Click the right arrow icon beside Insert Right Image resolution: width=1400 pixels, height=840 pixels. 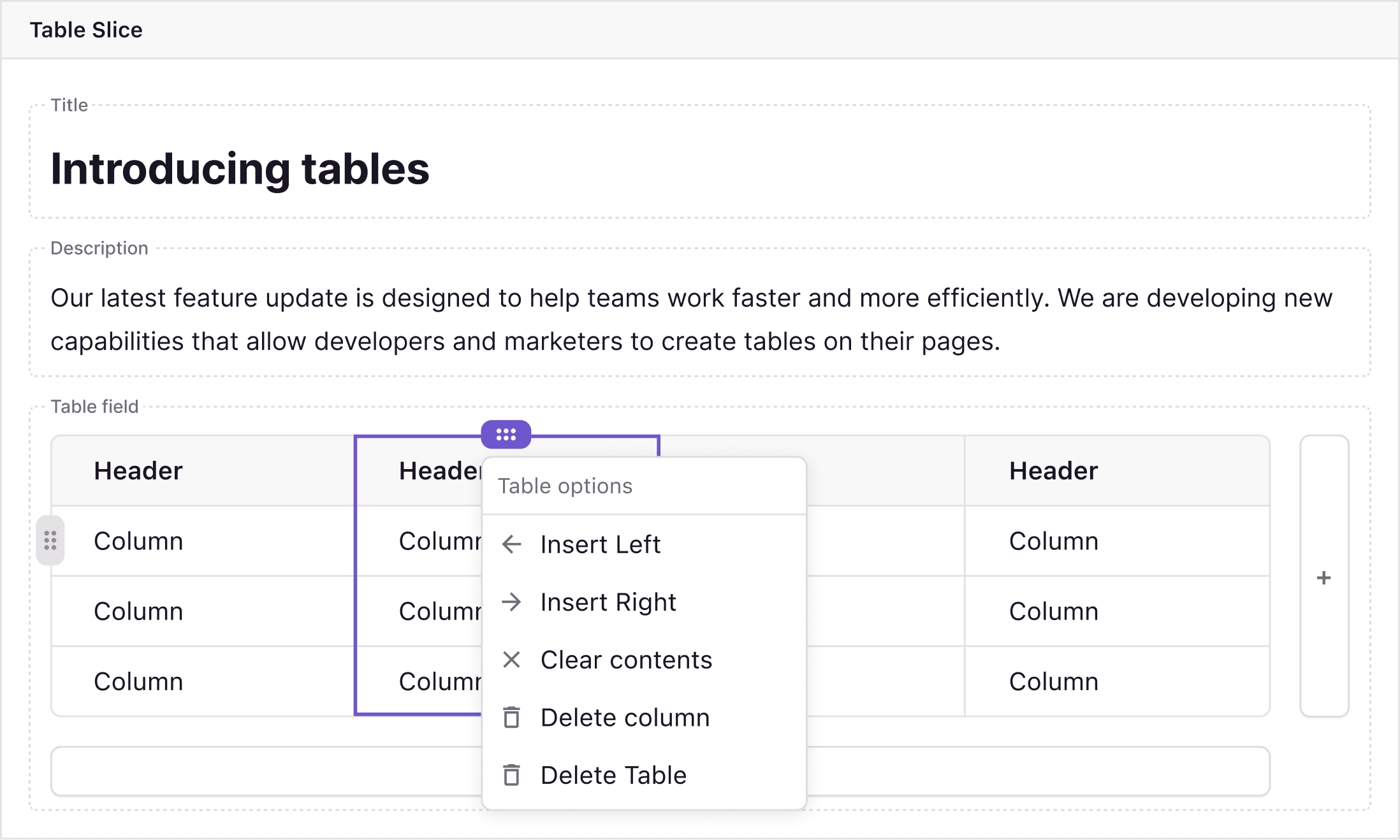[x=511, y=602]
